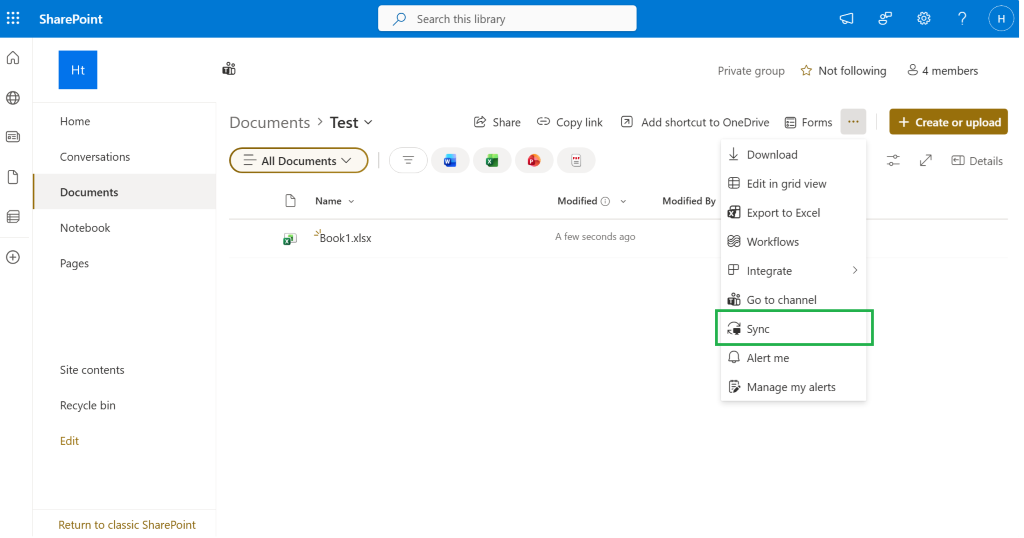Screen dimensions: 1024x538
Task: Click the expand content arrows icon
Action: coord(925,161)
